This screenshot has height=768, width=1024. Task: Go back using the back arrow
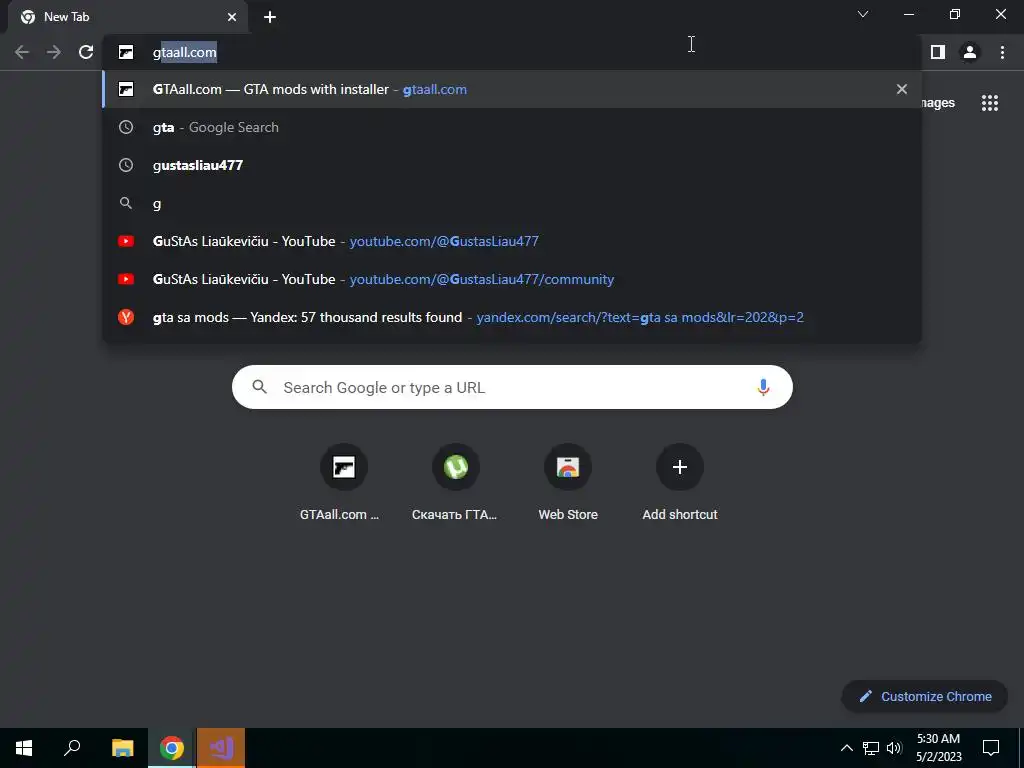[22, 52]
